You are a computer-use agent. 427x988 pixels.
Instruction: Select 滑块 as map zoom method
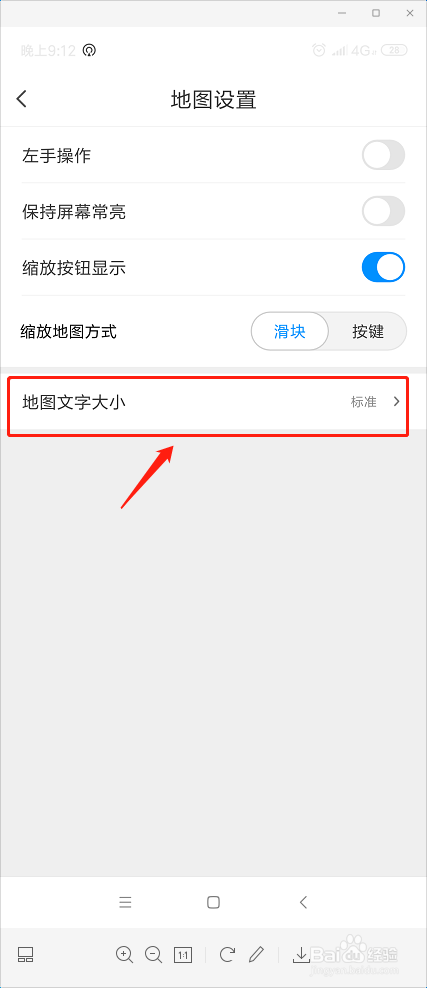coord(290,331)
